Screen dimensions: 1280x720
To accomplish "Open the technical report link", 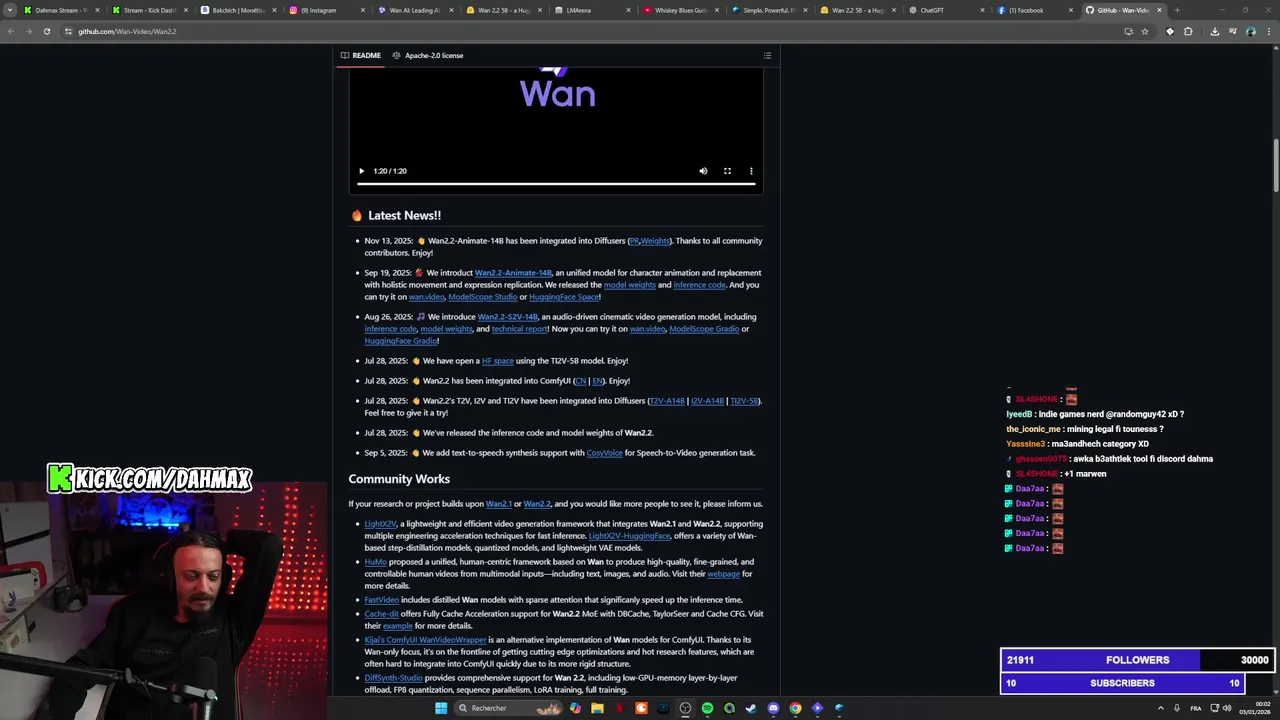I will 520,329.
